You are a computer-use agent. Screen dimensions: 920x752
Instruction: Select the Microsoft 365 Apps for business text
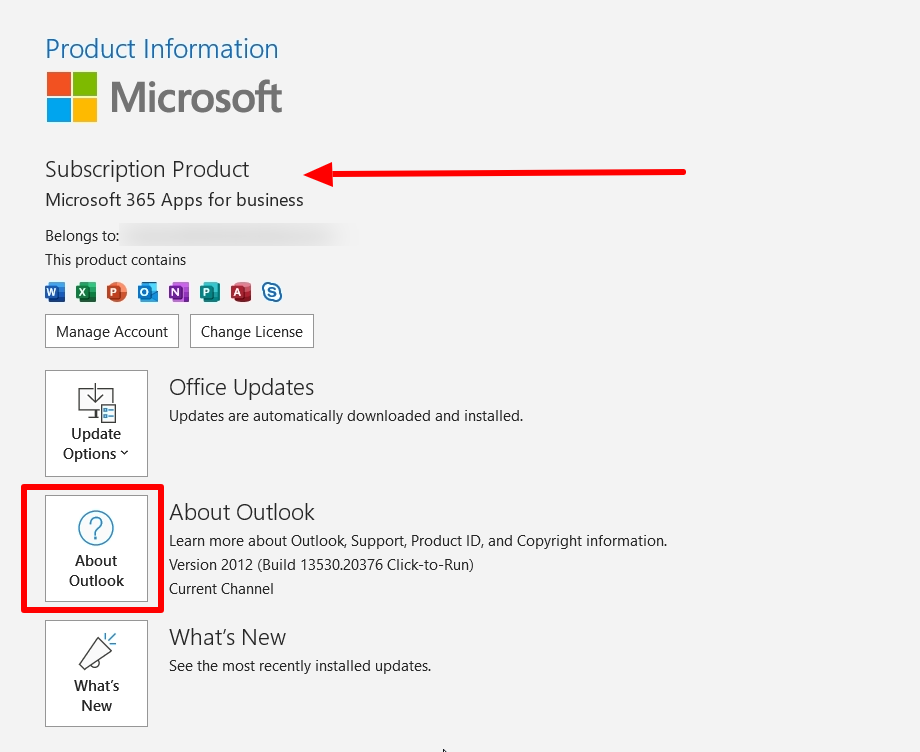[x=174, y=200]
